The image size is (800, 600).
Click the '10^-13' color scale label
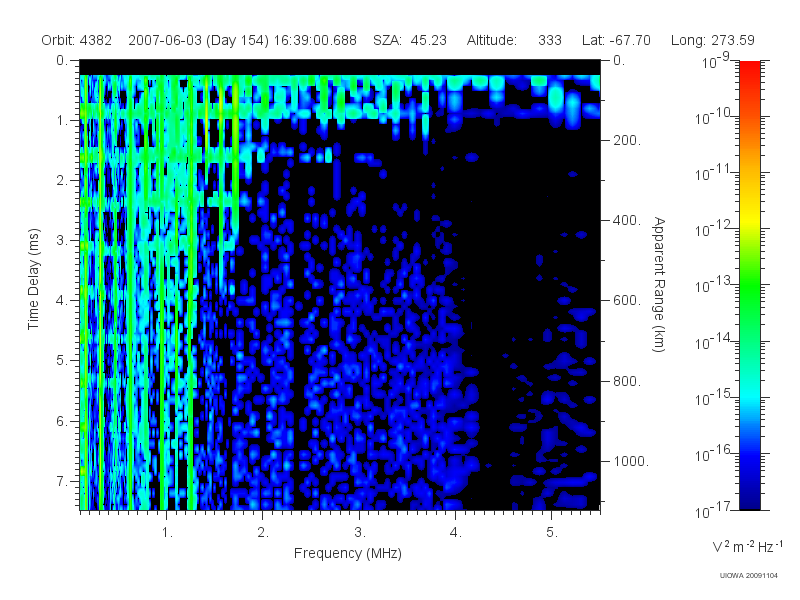(x=715, y=285)
